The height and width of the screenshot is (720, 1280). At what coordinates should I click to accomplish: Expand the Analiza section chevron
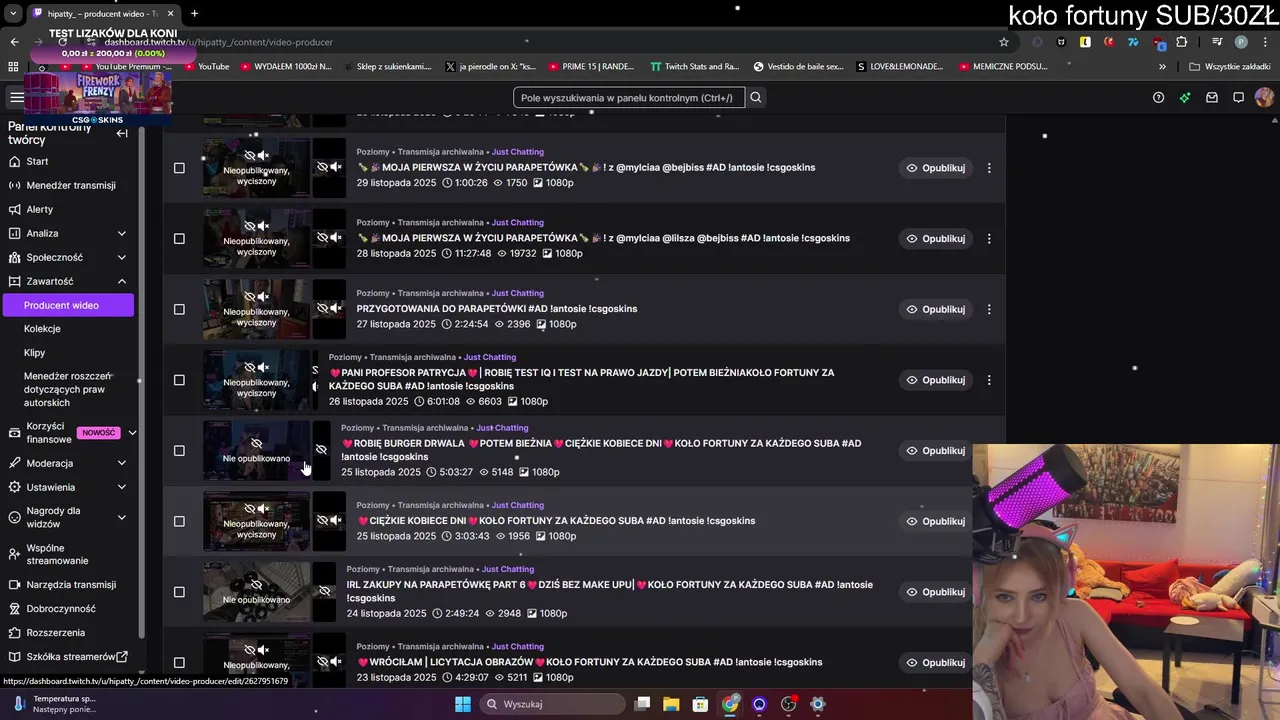tap(122, 233)
